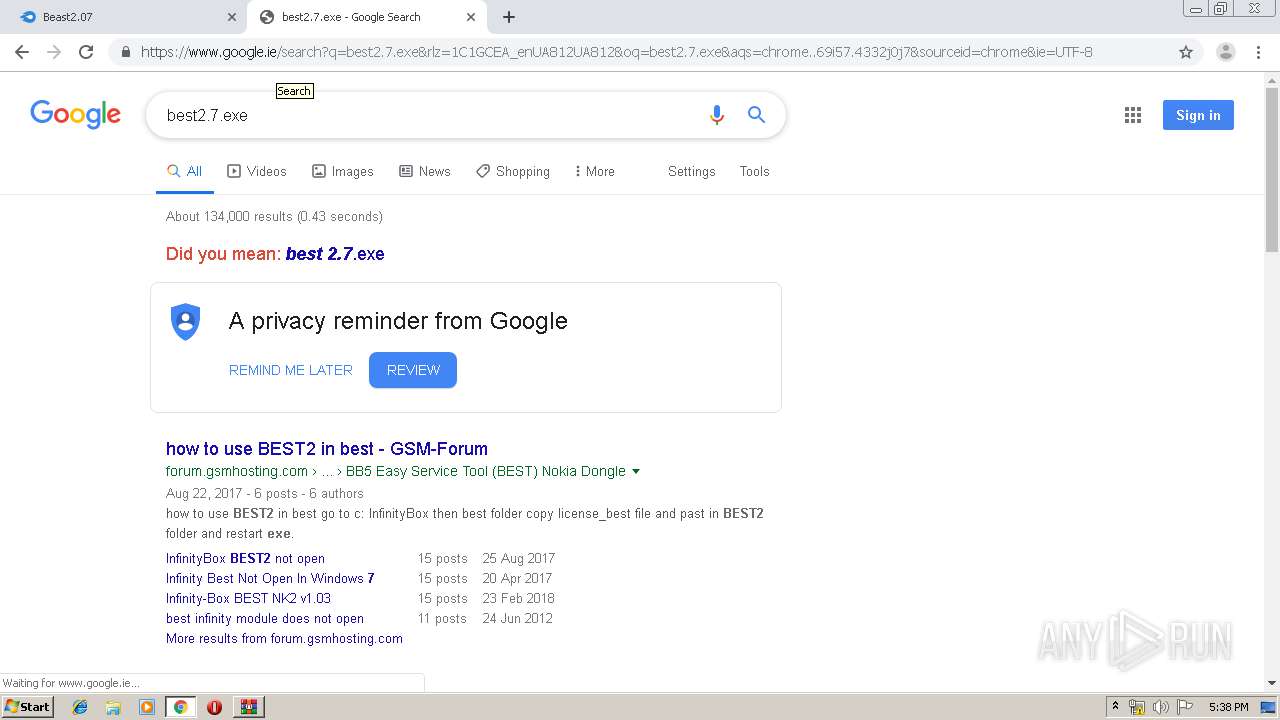
Task: Click the browser address bar URL
Action: pyautogui.click(x=616, y=52)
